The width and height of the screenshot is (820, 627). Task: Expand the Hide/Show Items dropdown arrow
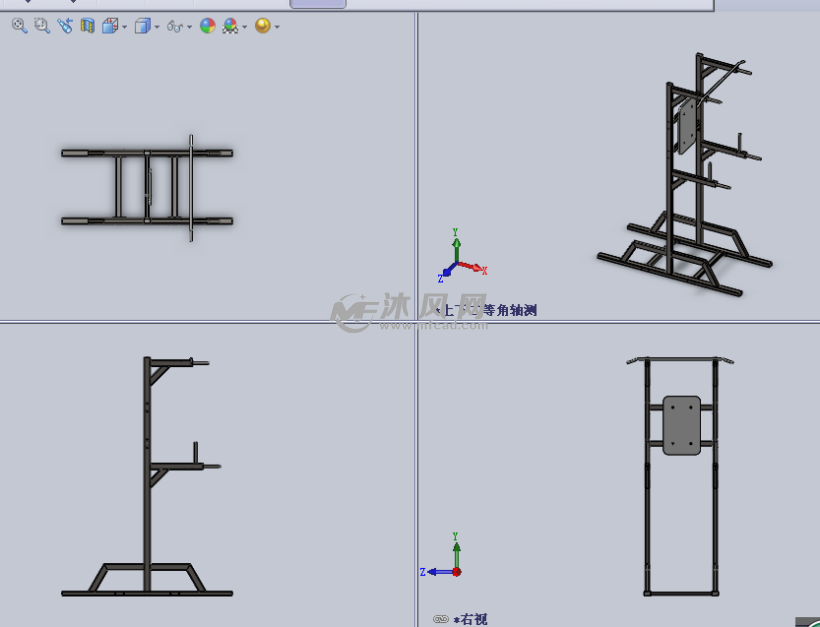click(x=188, y=26)
